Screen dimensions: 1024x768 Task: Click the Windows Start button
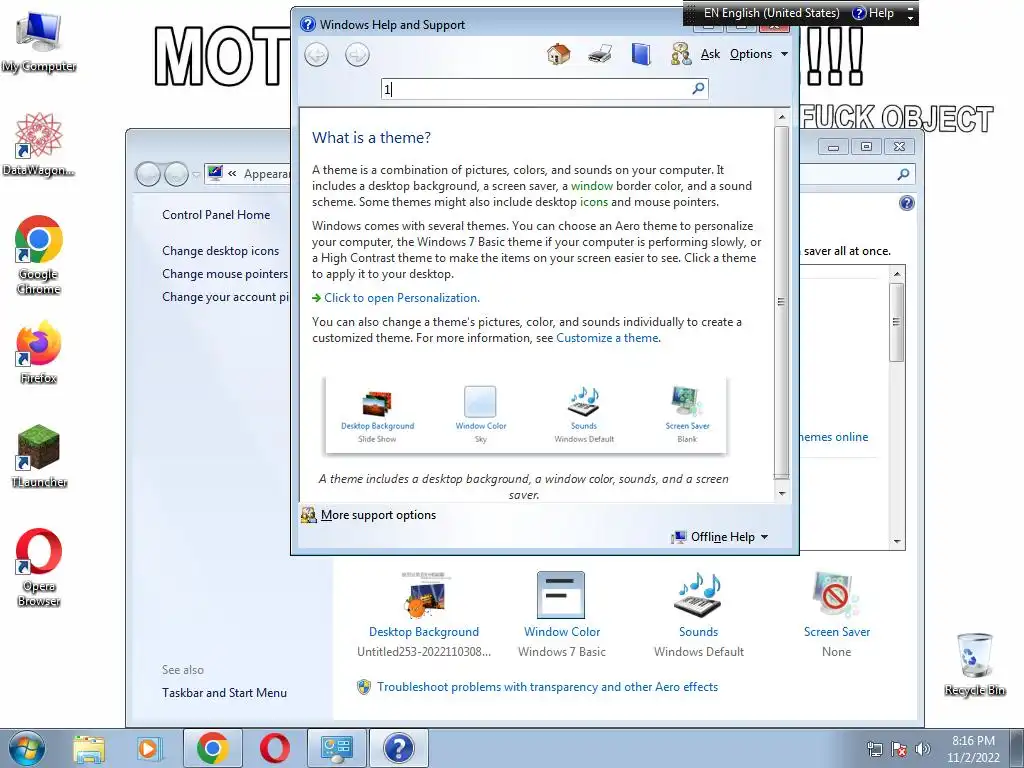(x=27, y=748)
